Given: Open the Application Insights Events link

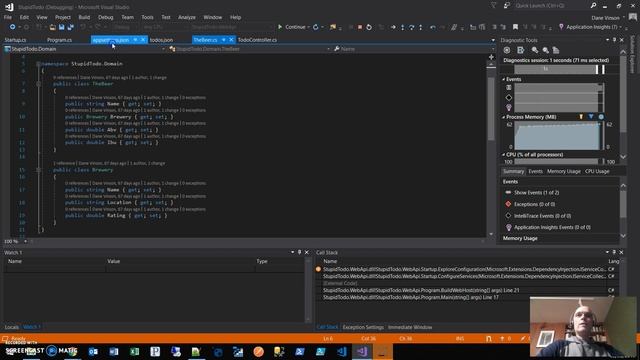Looking at the screenshot, I should point(552,227).
